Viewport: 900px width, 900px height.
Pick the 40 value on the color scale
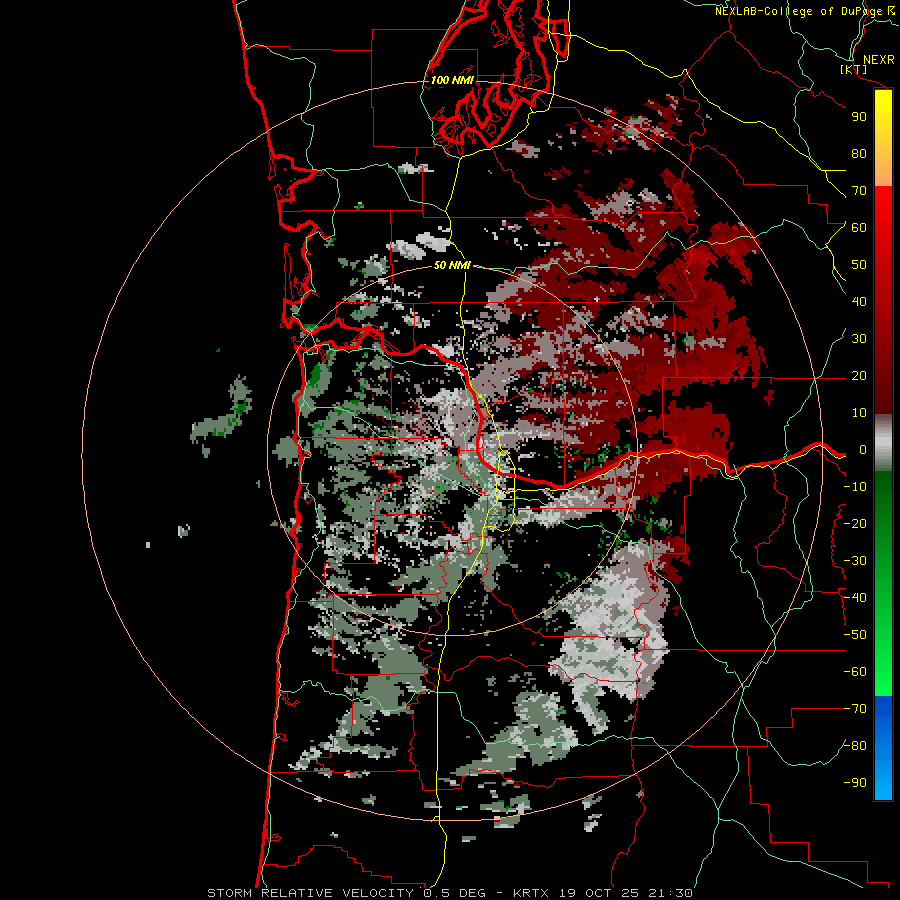click(859, 302)
